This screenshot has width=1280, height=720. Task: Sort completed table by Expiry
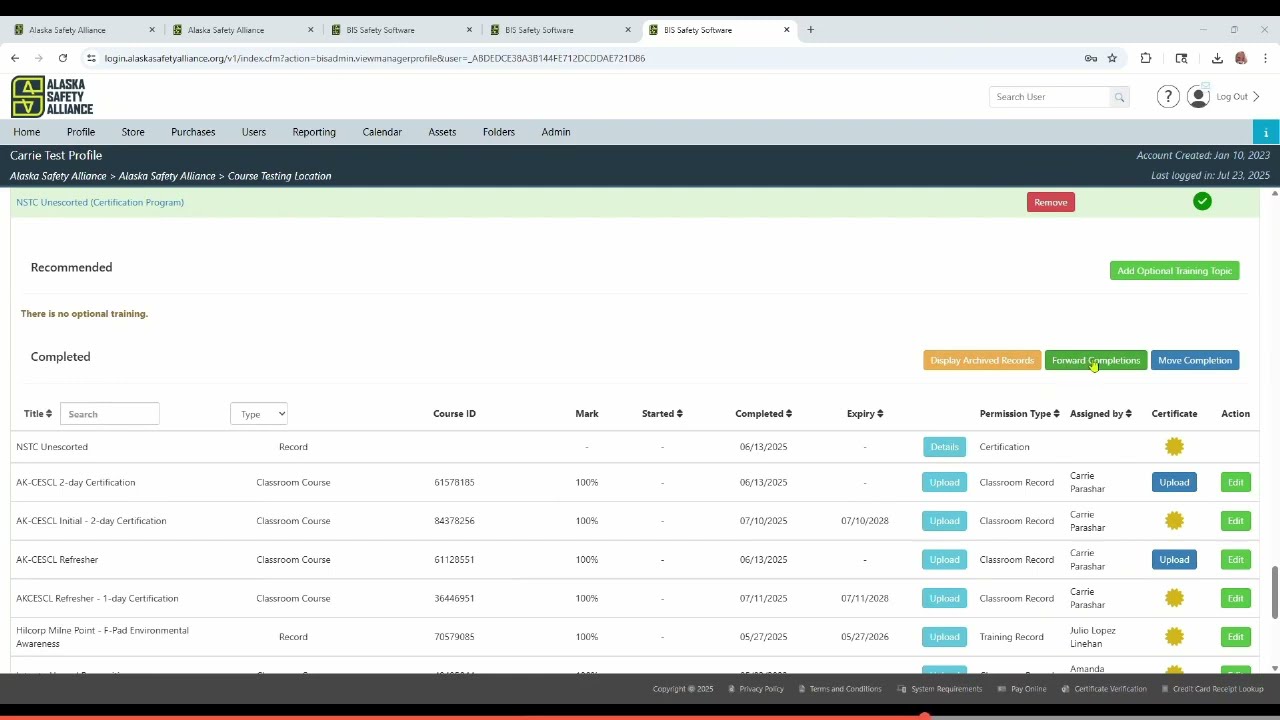pyautogui.click(x=865, y=414)
